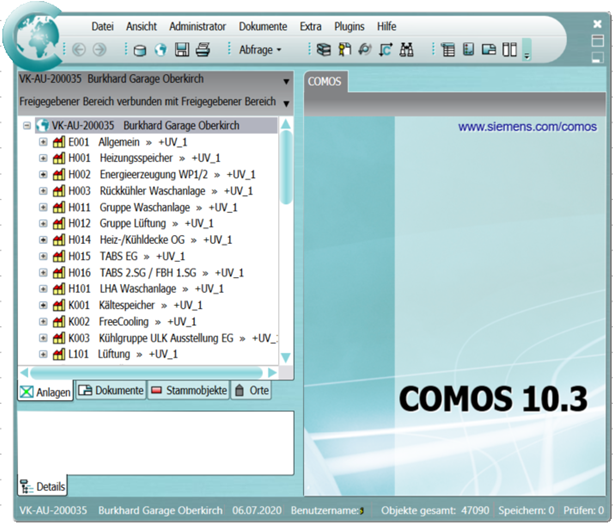The image size is (613, 525).
Task: Click the COMOS globe application button
Action: click(36, 37)
